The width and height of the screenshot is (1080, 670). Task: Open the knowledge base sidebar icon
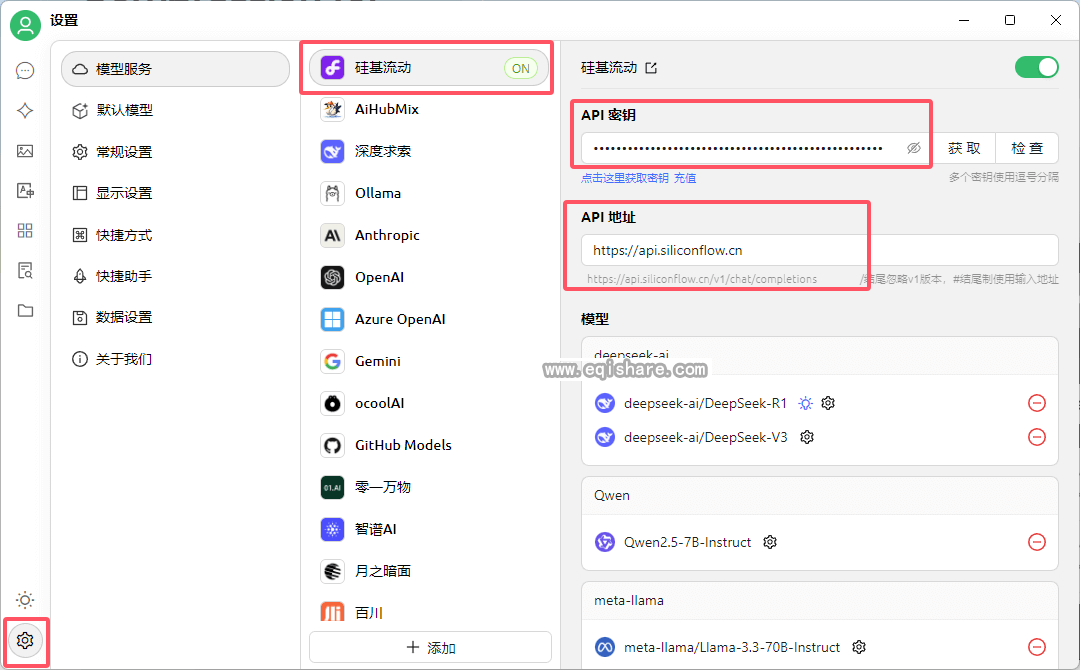click(24, 271)
